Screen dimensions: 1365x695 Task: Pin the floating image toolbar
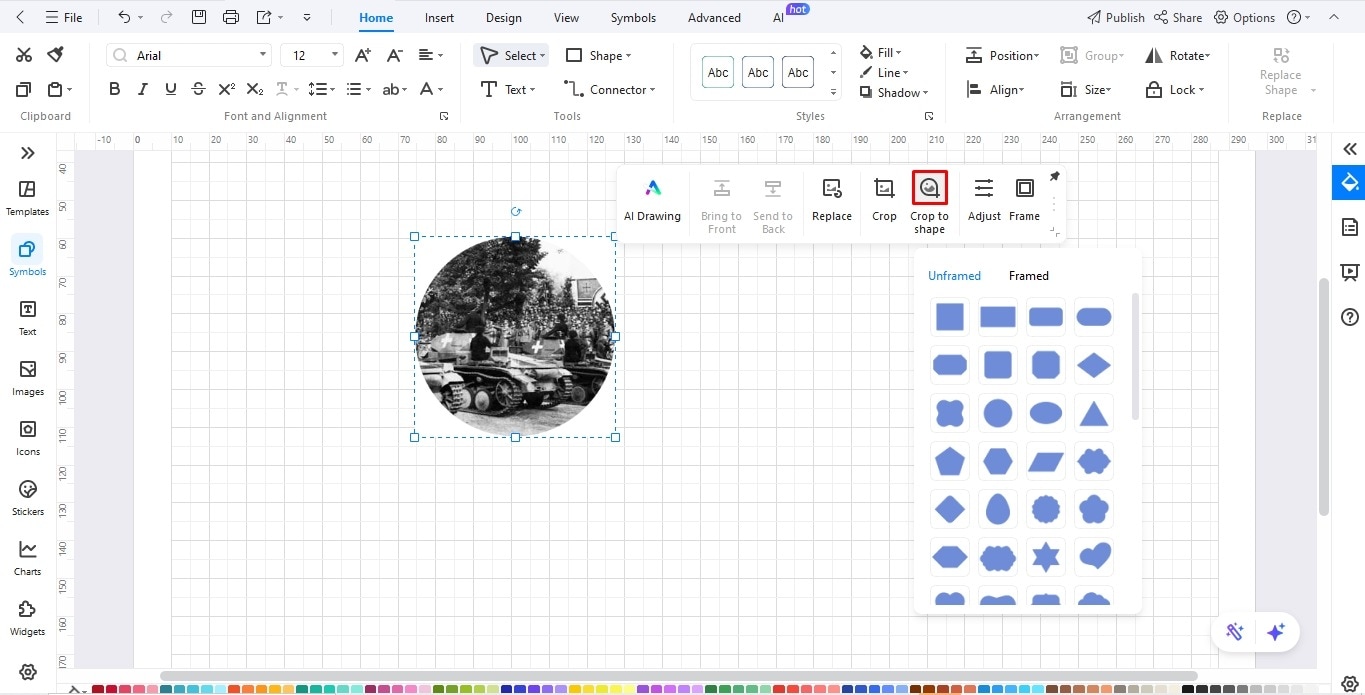[1054, 177]
